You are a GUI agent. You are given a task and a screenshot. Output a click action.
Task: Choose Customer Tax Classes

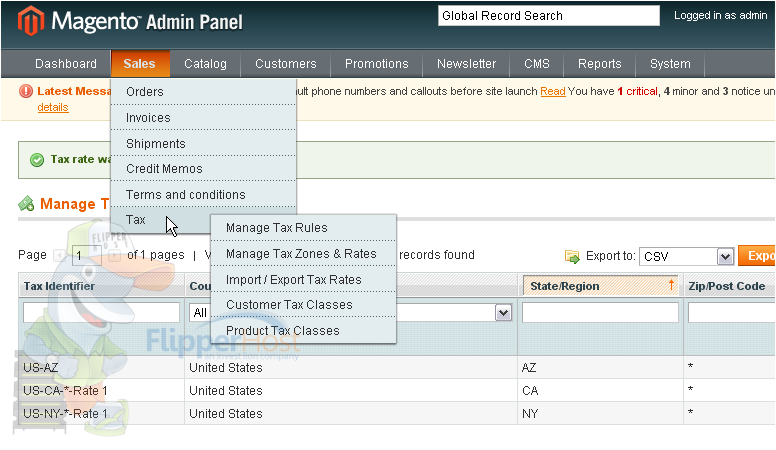pyautogui.click(x=303, y=305)
